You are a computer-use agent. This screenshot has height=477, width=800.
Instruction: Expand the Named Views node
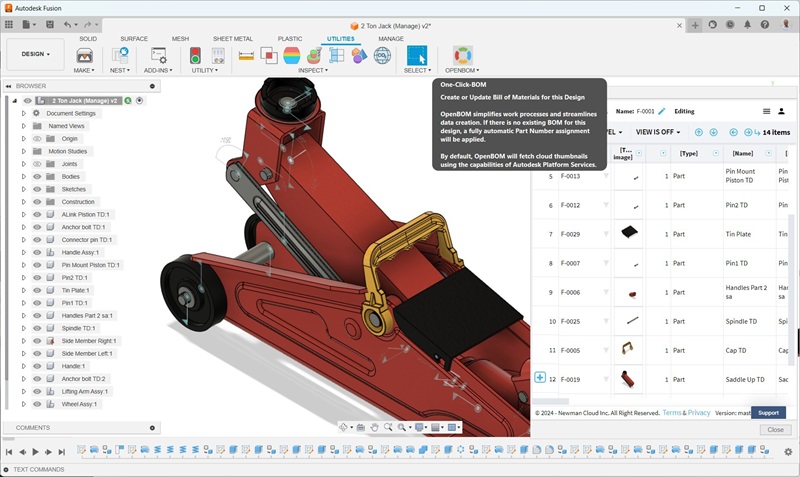23,126
